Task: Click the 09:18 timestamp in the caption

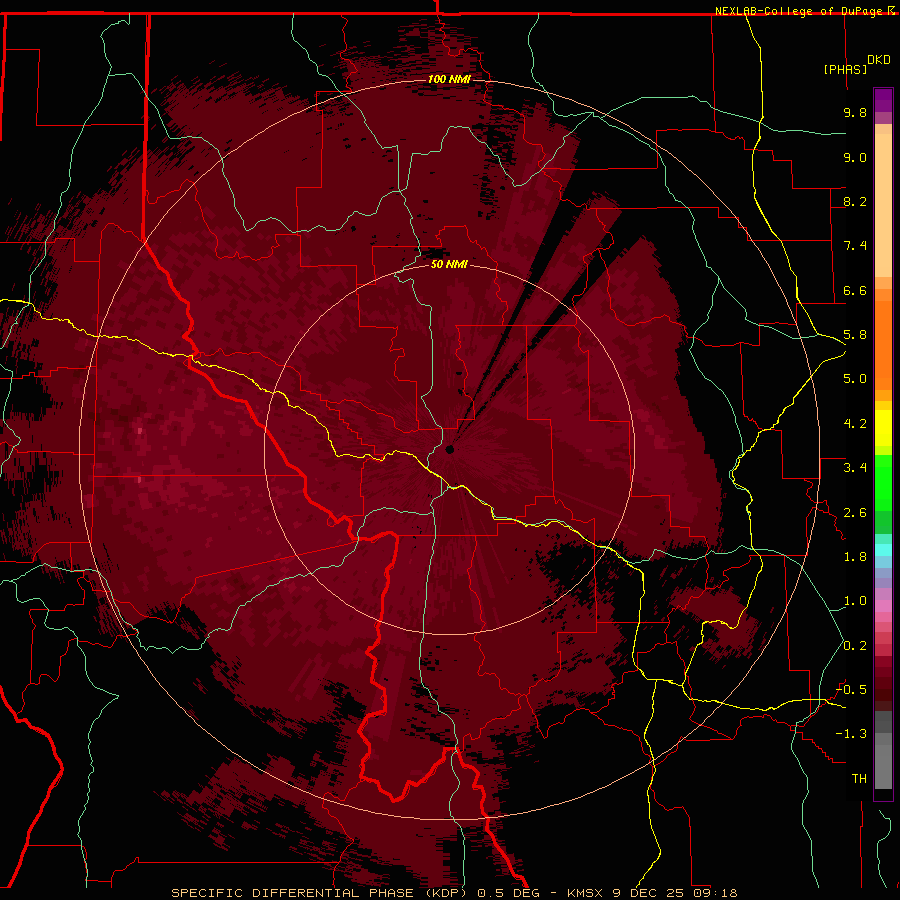Action: click(715, 893)
